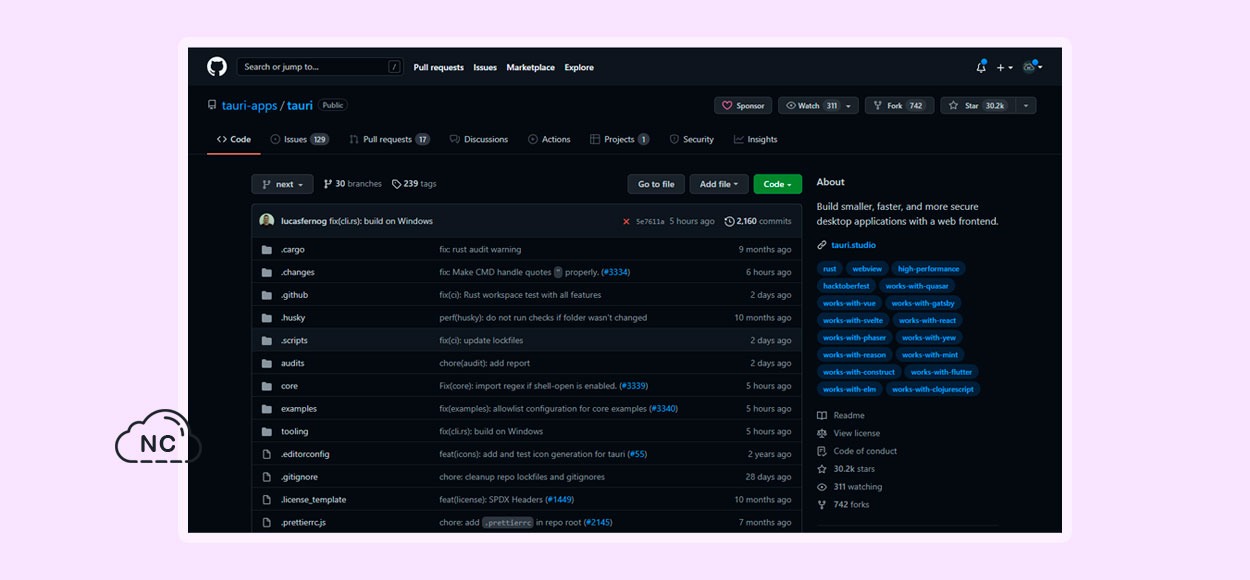The image size is (1250, 580).
Task: Switch to the Actions tab
Action: [x=549, y=139]
